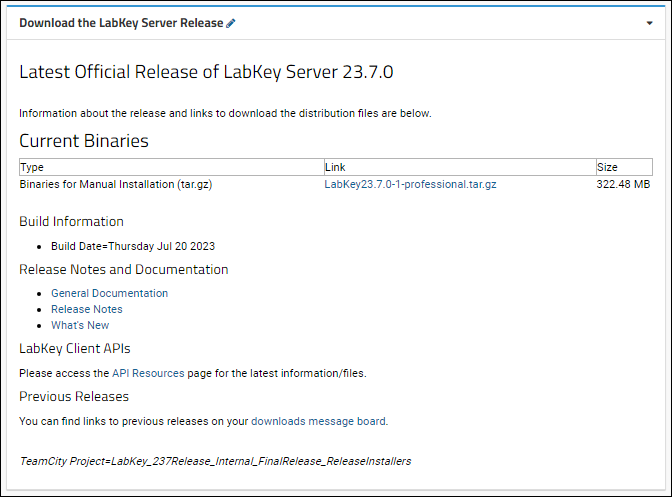Image resolution: width=672 pixels, height=497 pixels.
Task: Follow the API Resources link
Action: coord(148,373)
